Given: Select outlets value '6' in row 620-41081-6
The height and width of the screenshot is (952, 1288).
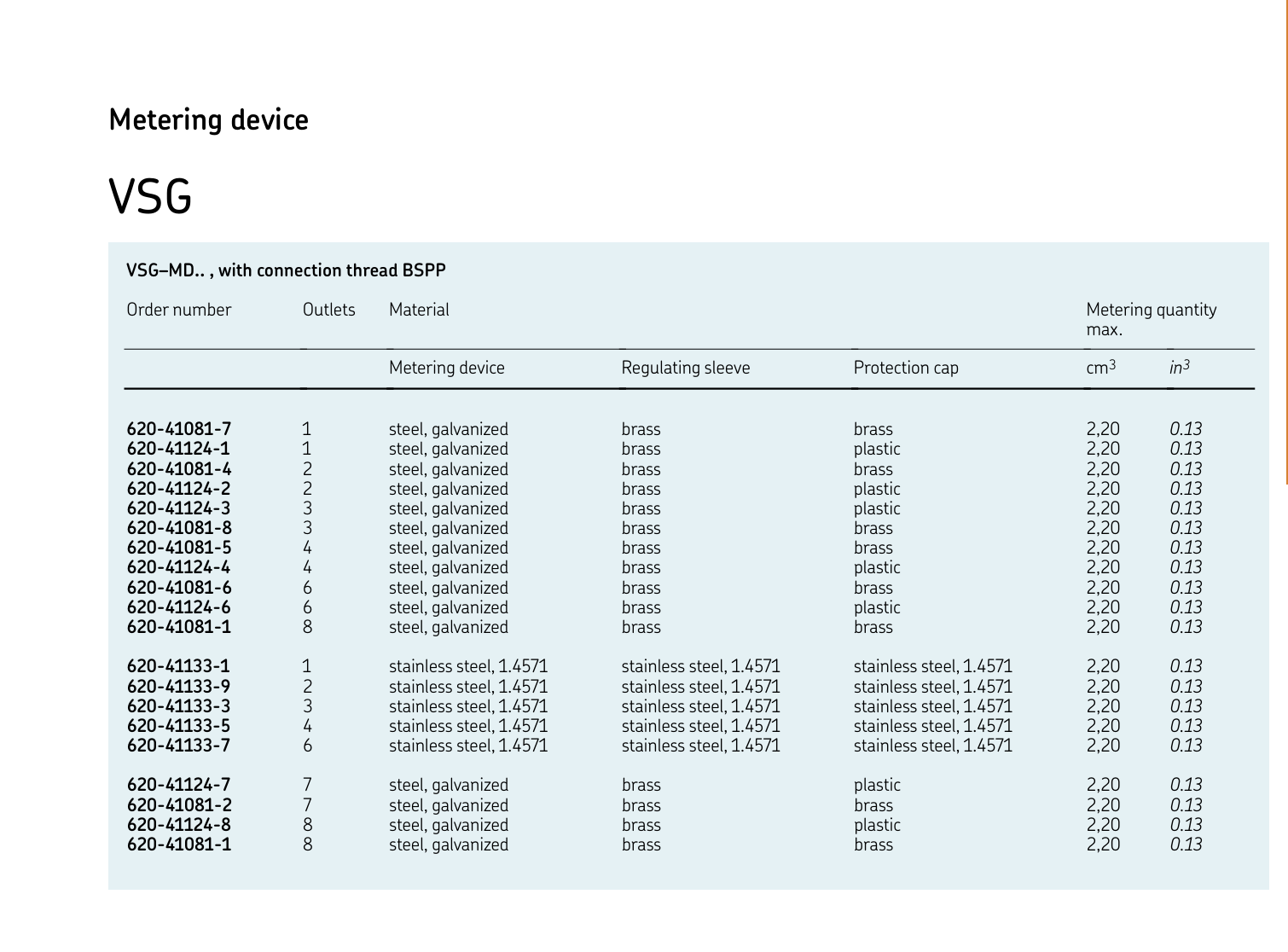Looking at the screenshot, I should pos(307,588).
